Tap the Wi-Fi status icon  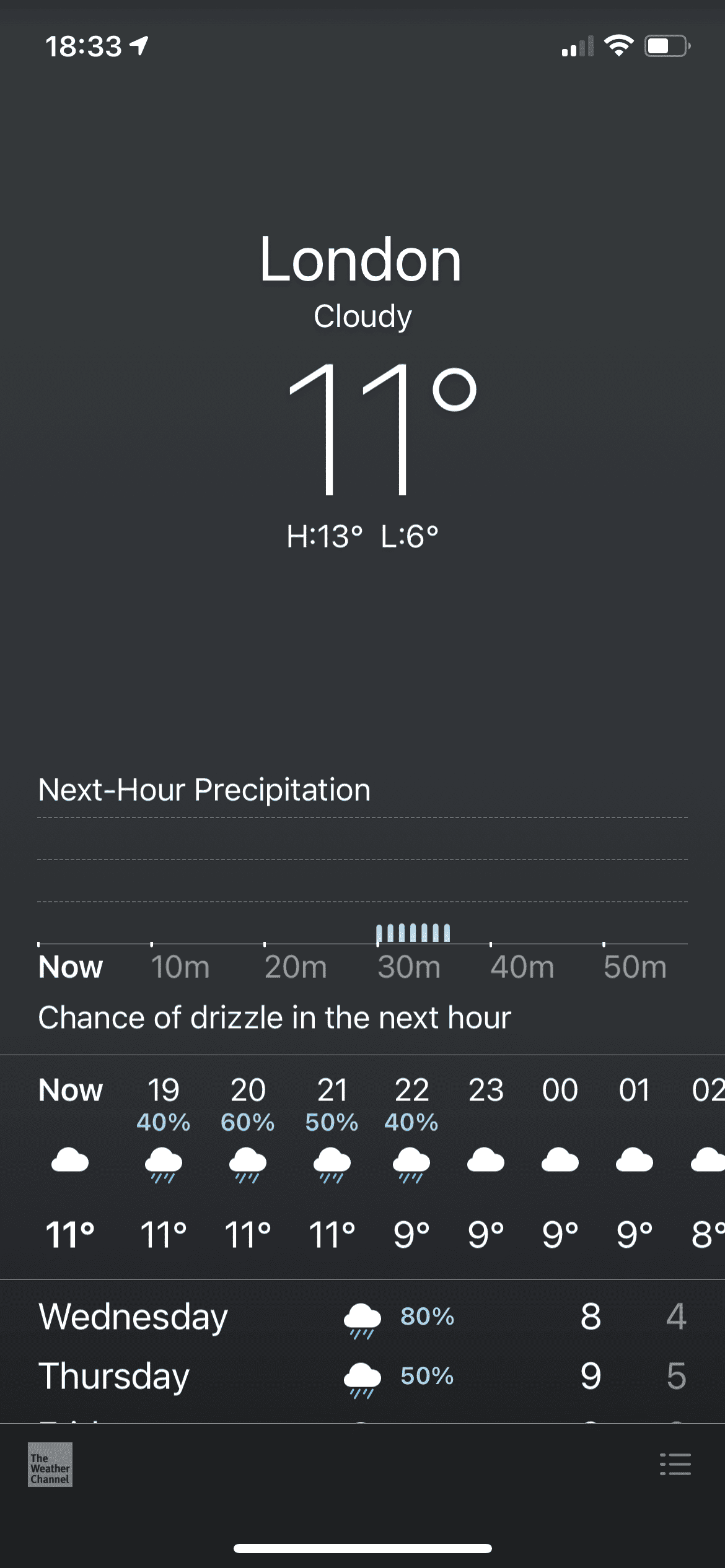[x=618, y=46]
